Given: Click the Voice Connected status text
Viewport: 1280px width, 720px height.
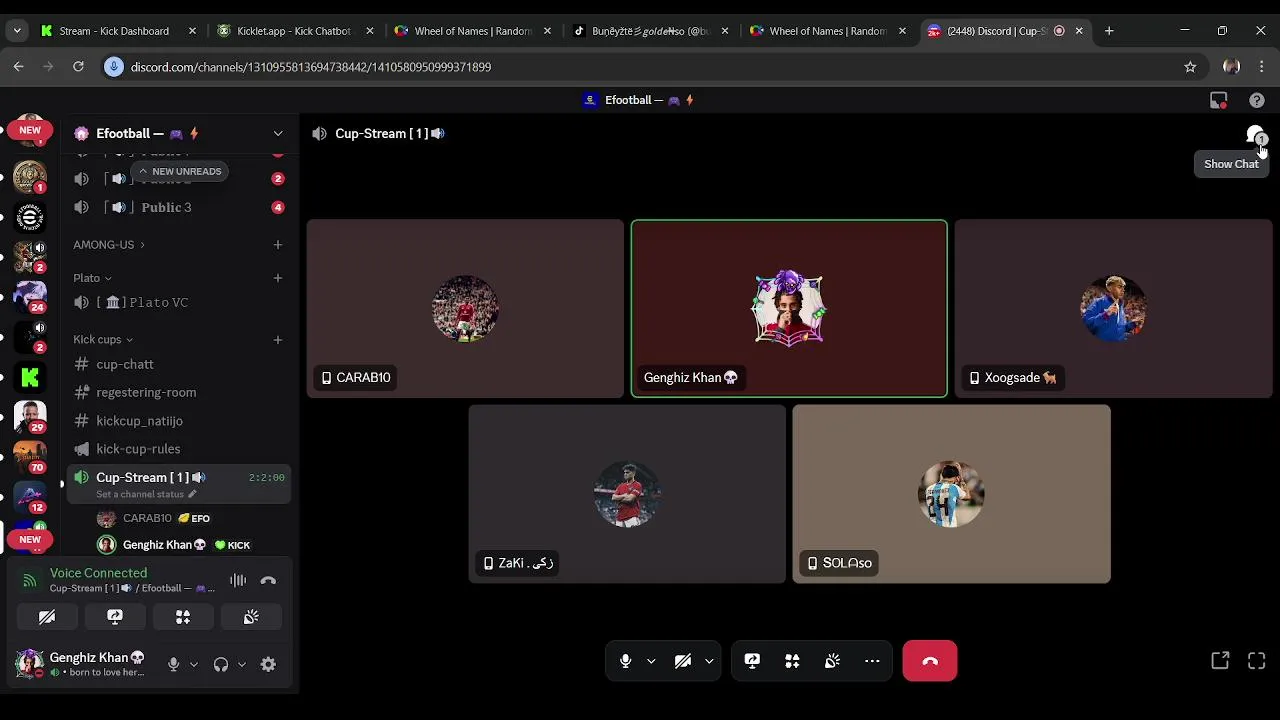Looking at the screenshot, I should tap(98, 573).
